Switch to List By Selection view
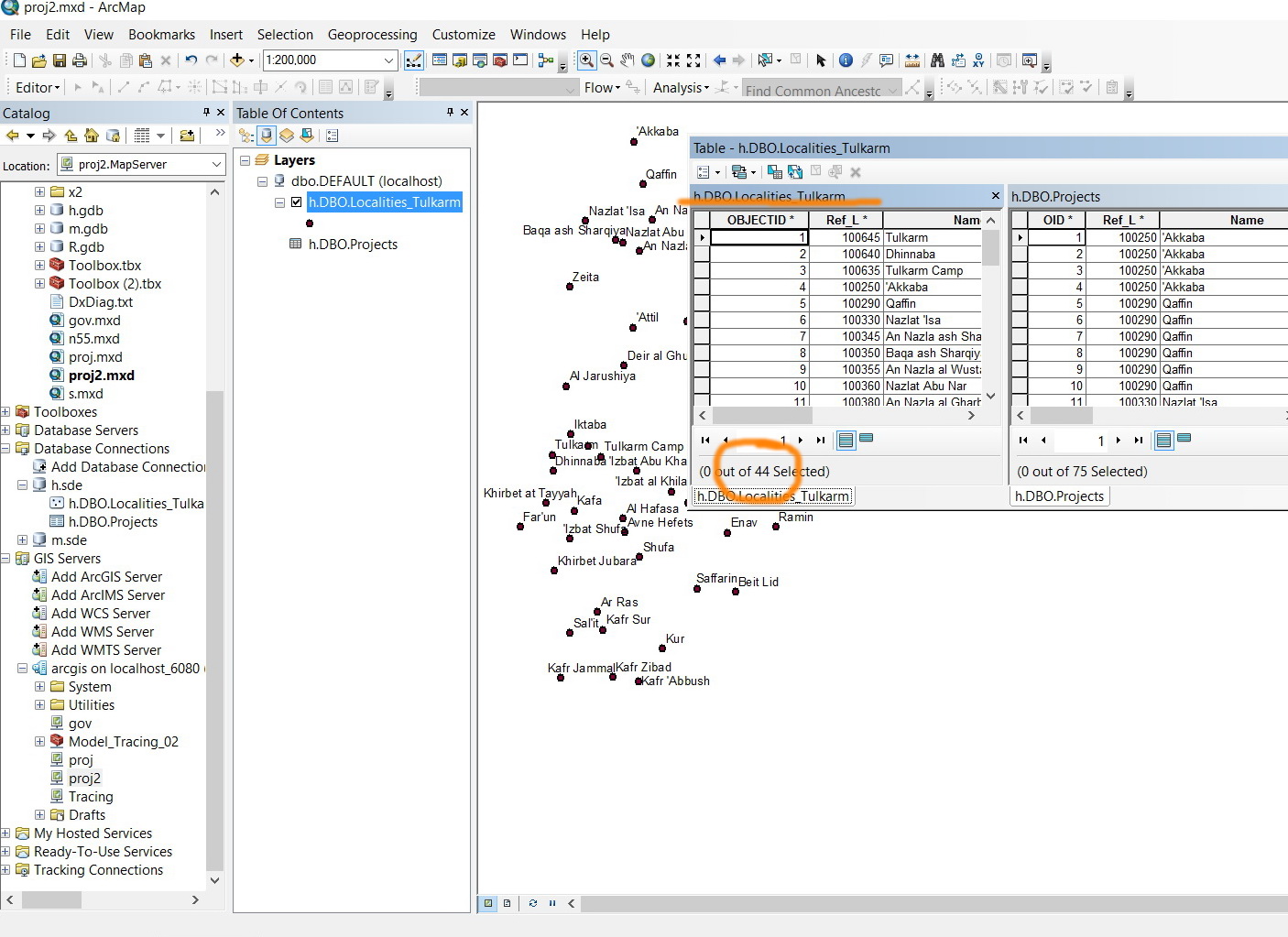Viewport: 1288px width, 937px height. click(x=307, y=136)
